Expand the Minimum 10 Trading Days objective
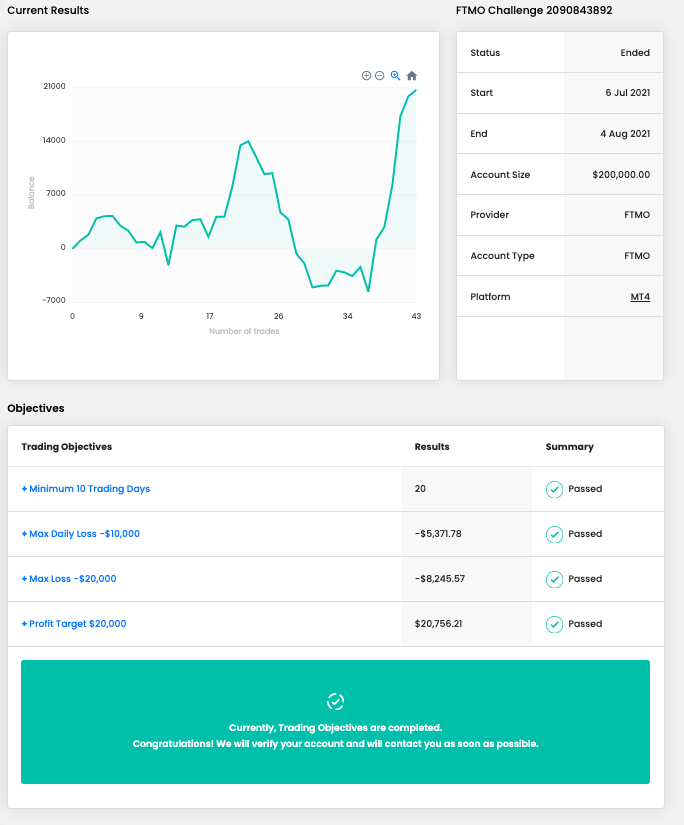This screenshot has width=684, height=825. [86, 489]
